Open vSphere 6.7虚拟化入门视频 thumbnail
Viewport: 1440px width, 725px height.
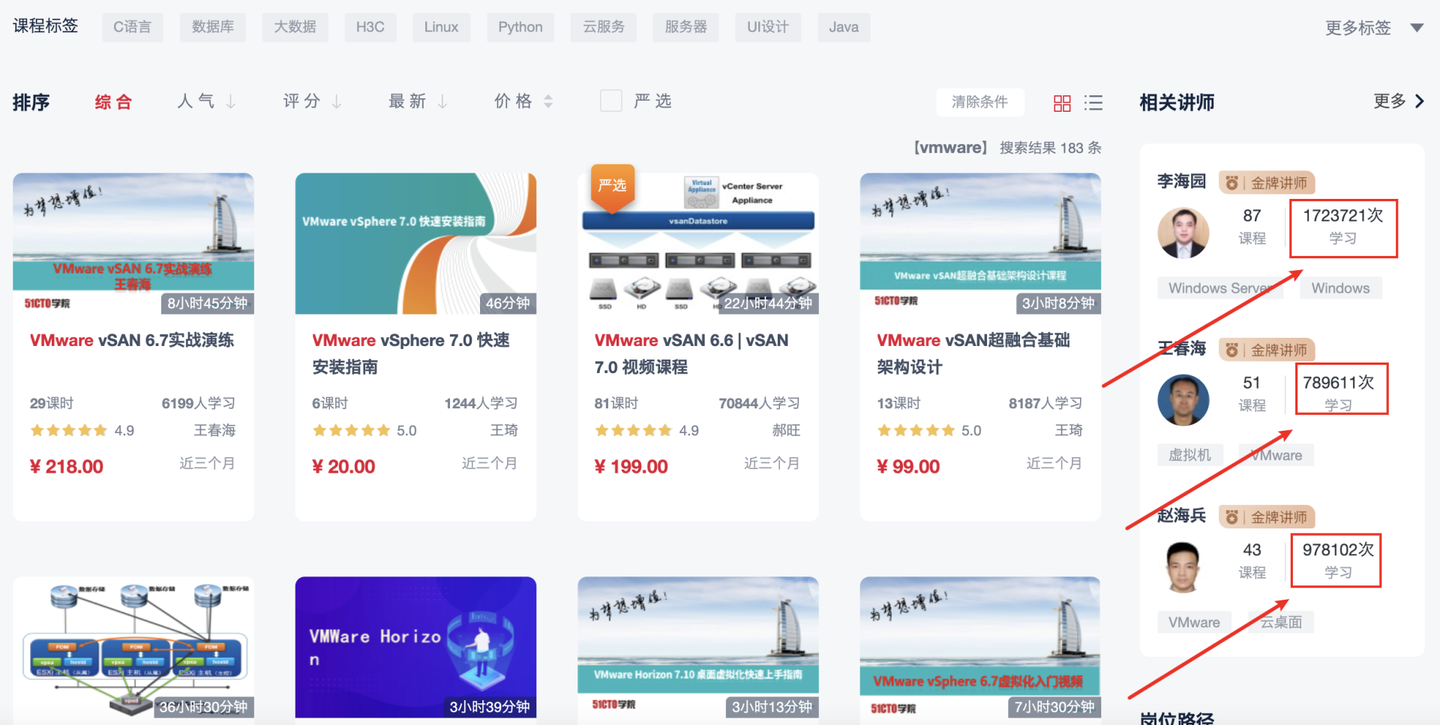(x=980, y=647)
